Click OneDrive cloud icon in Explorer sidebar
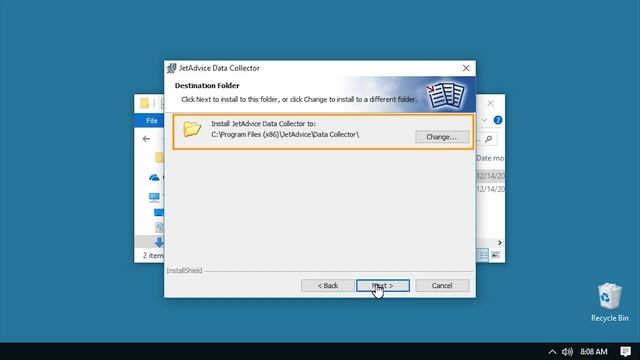The width and height of the screenshot is (640, 360). (154, 178)
